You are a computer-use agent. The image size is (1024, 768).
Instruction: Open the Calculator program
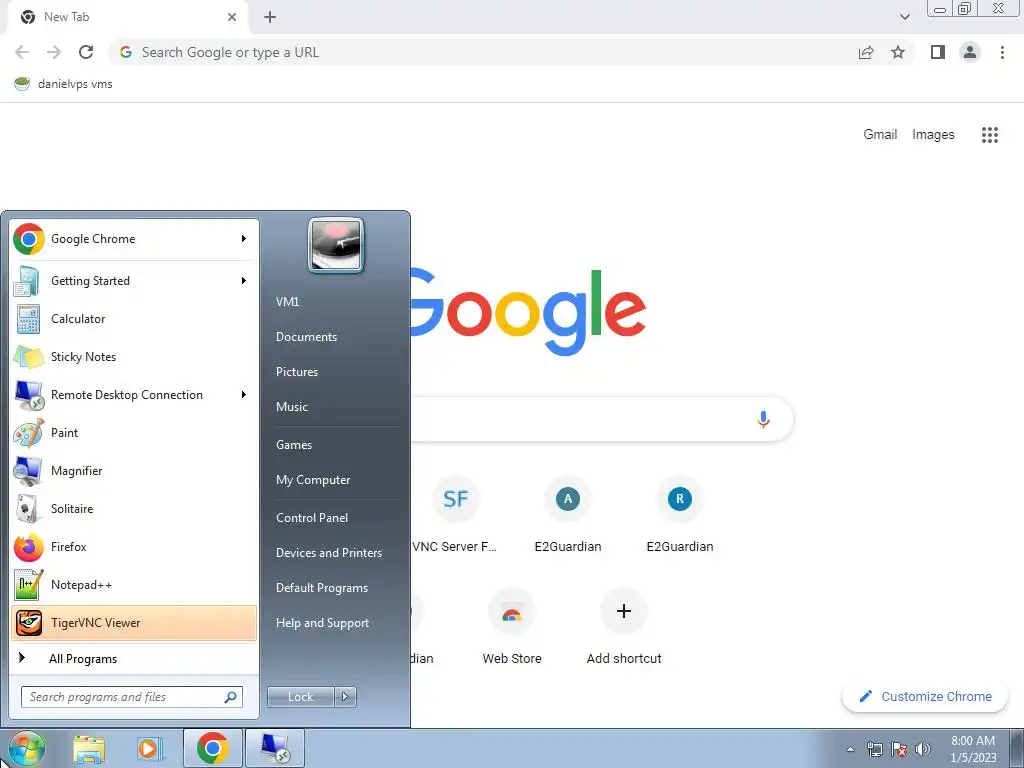coord(134,319)
